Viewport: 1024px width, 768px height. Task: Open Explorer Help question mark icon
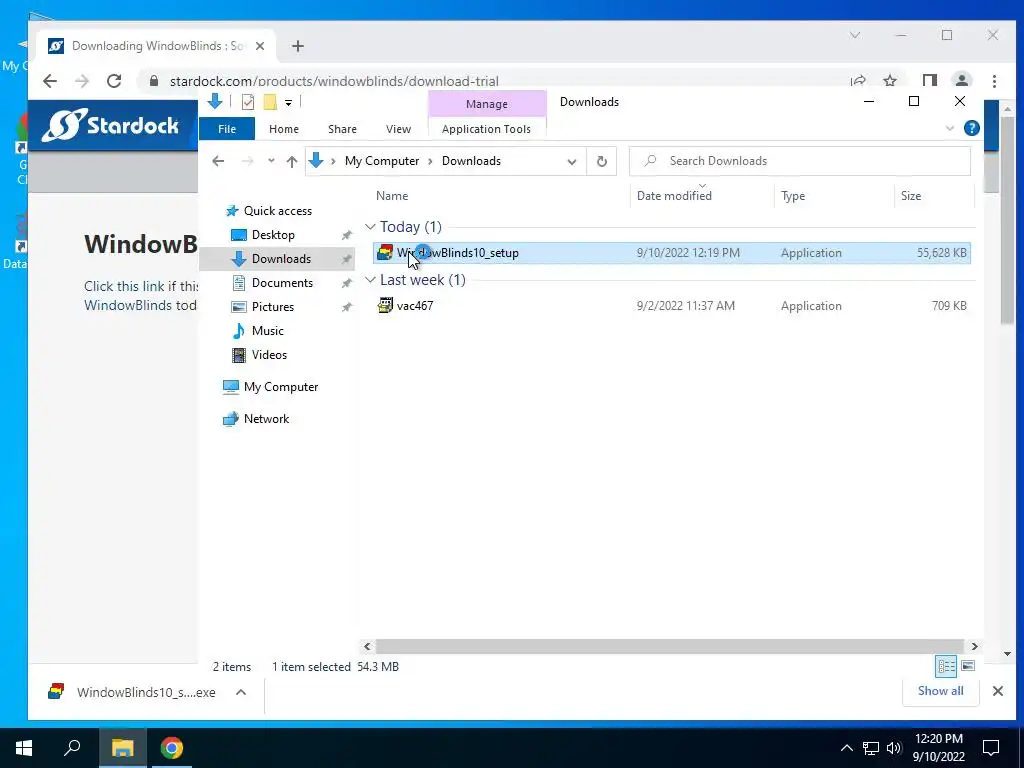(x=972, y=128)
